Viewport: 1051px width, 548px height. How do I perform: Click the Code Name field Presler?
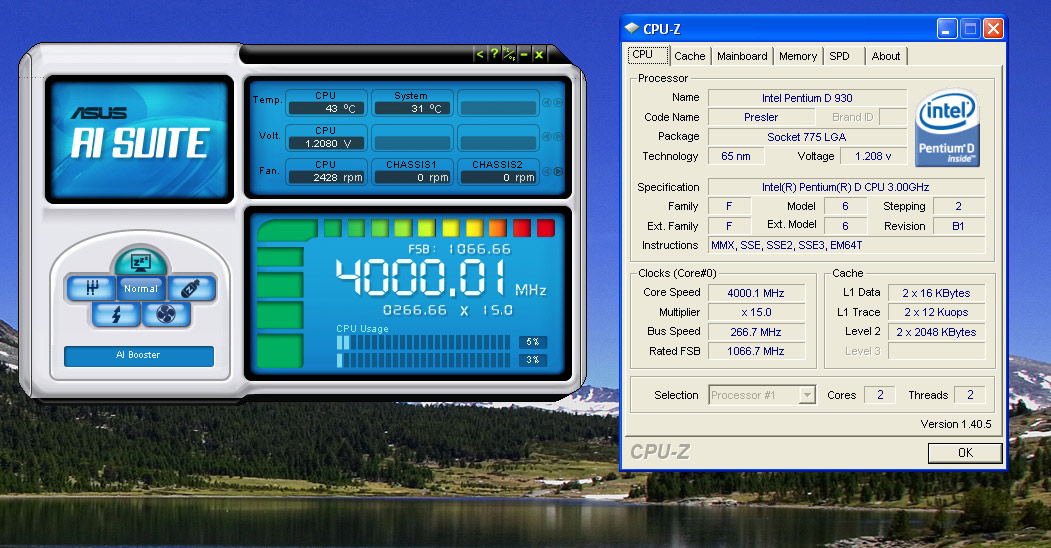click(x=761, y=117)
